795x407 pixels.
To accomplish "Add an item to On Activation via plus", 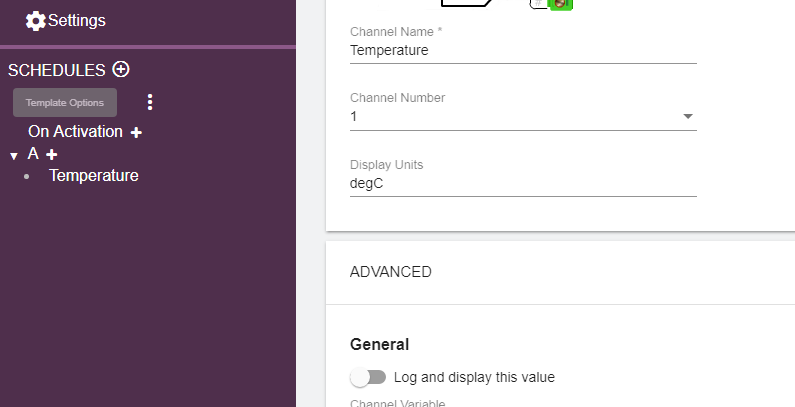I will tap(137, 133).
